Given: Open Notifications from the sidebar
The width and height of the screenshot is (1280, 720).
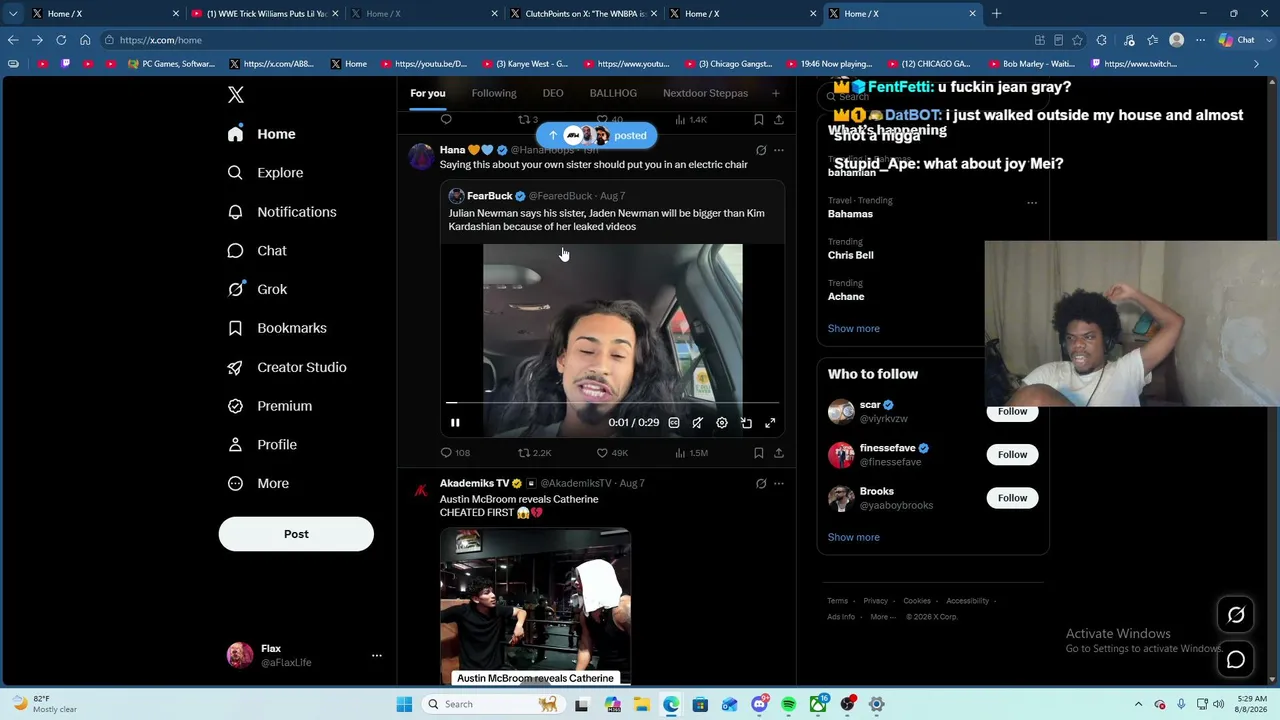Looking at the screenshot, I should pyautogui.click(x=282, y=212).
